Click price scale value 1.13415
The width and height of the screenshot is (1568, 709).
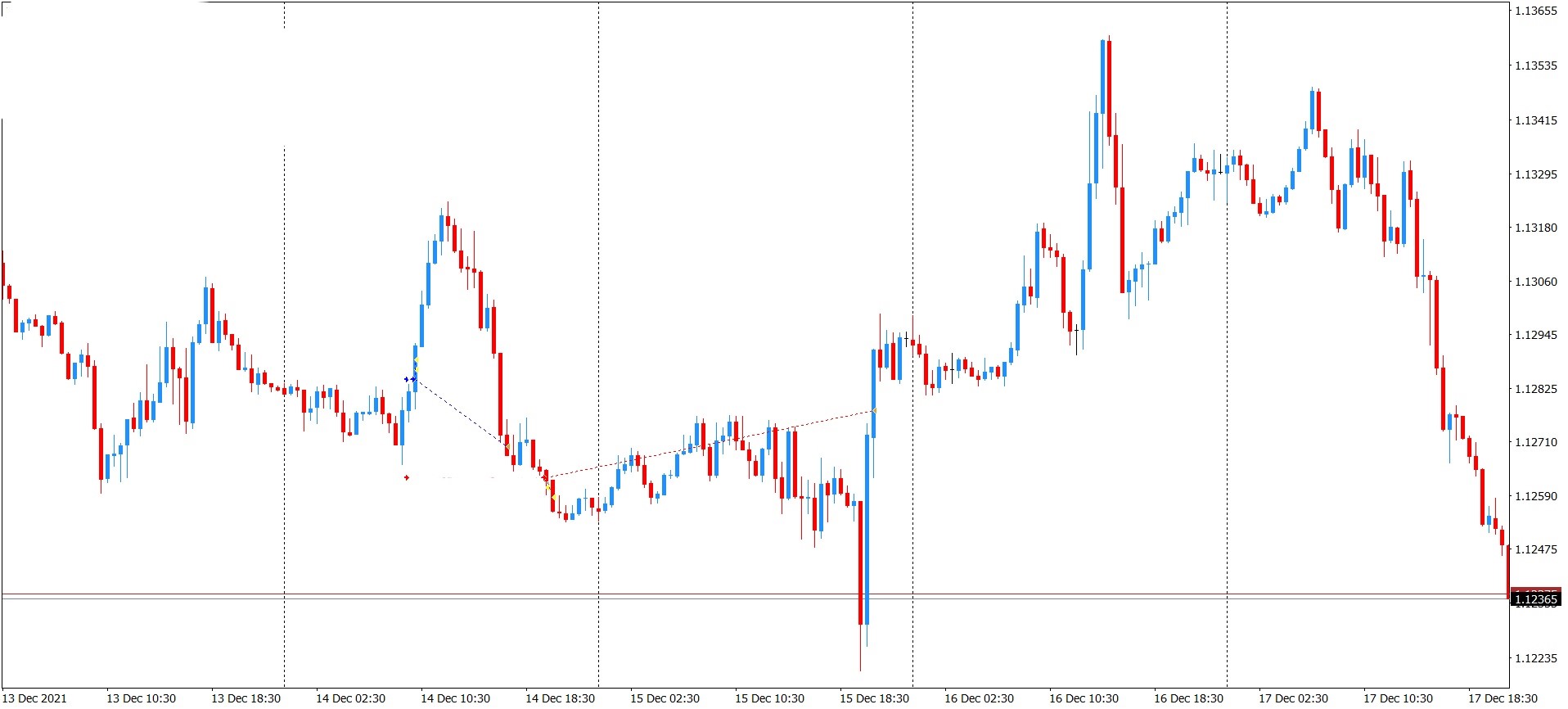pos(1535,120)
